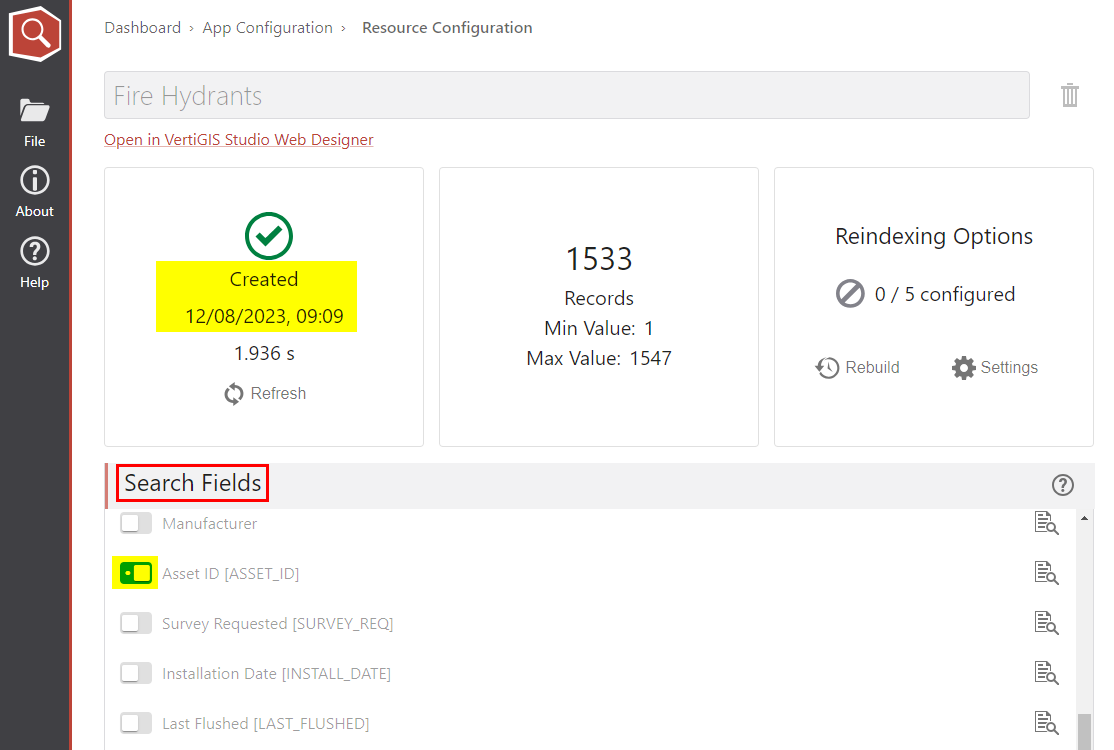Go back to the Dashboard breadcrumb
Image resolution: width=1114 pixels, height=750 pixels.
coord(142,27)
